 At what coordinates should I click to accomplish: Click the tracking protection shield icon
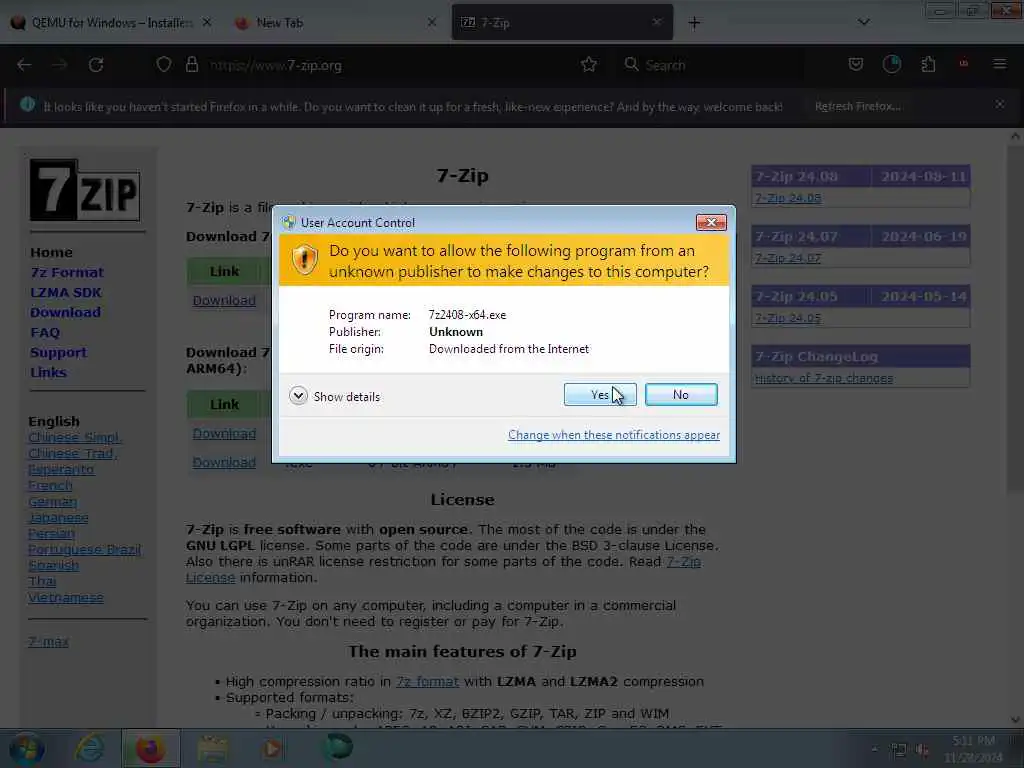164,65
